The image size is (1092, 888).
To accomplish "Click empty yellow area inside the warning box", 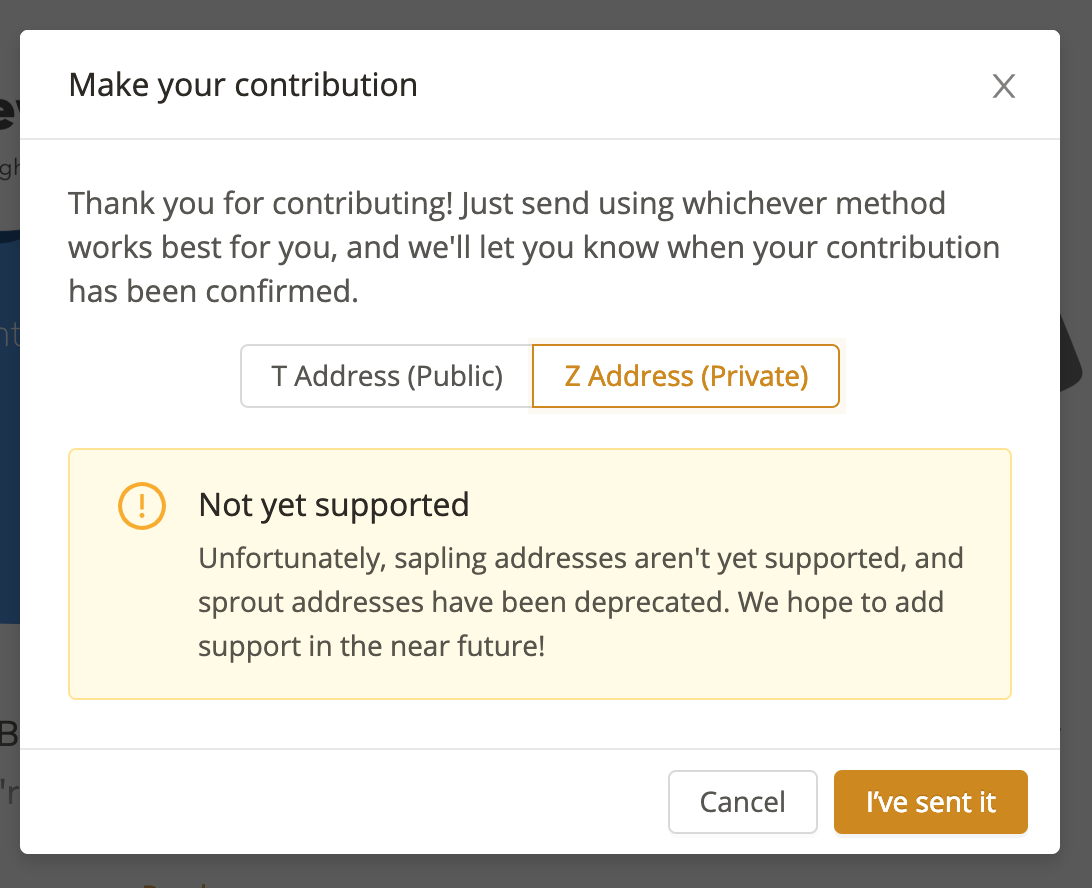I will pyautogui.click(x=800, y=670).
